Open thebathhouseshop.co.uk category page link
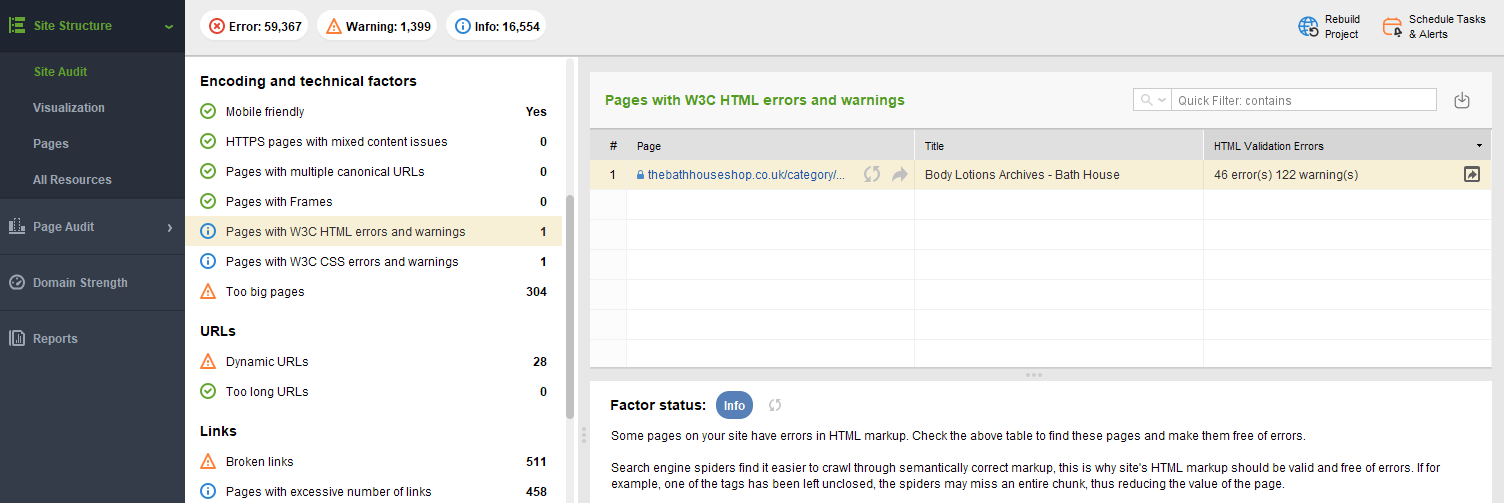Viewport: 1504px width, 503px height. click(746, 174)
